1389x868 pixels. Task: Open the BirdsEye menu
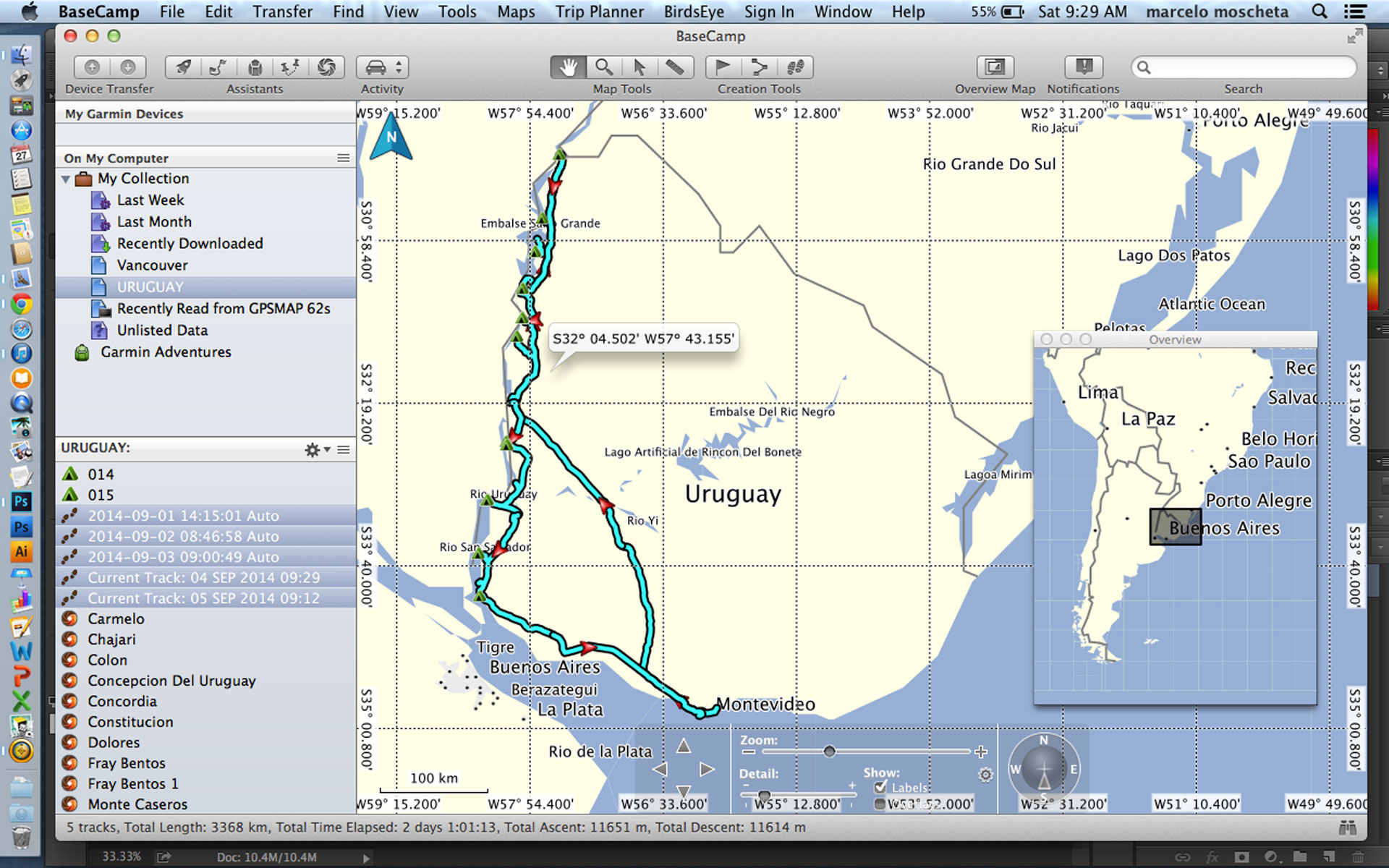point(693,12)
